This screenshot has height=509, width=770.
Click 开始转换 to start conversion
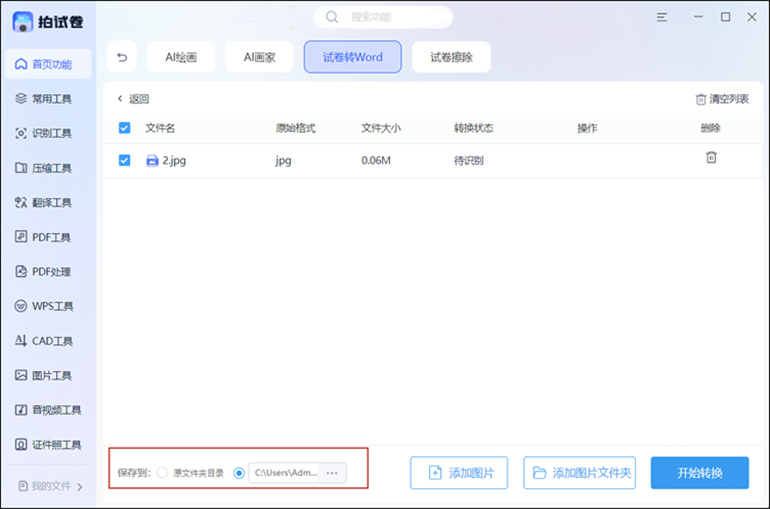(x=700, y=473)
